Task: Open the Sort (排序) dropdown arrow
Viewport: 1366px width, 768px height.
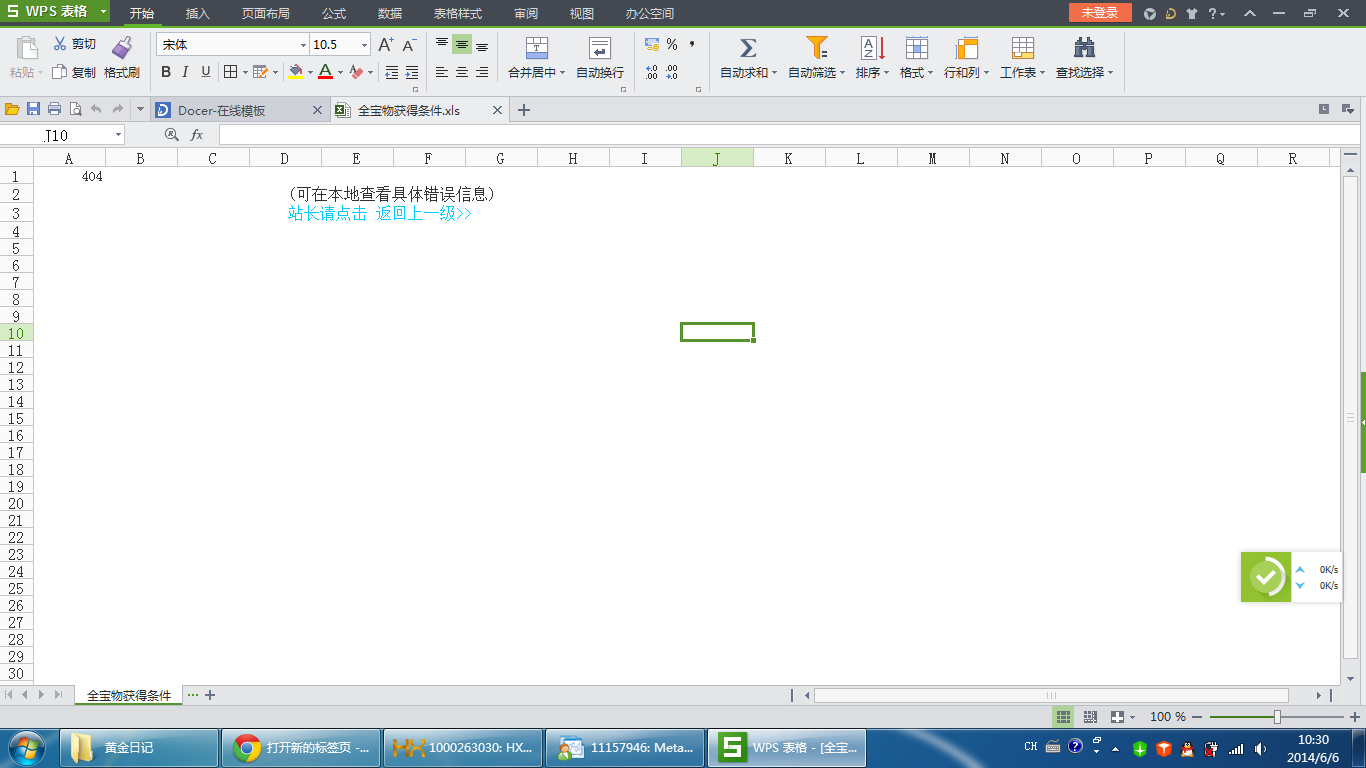Action: point(886,73)
